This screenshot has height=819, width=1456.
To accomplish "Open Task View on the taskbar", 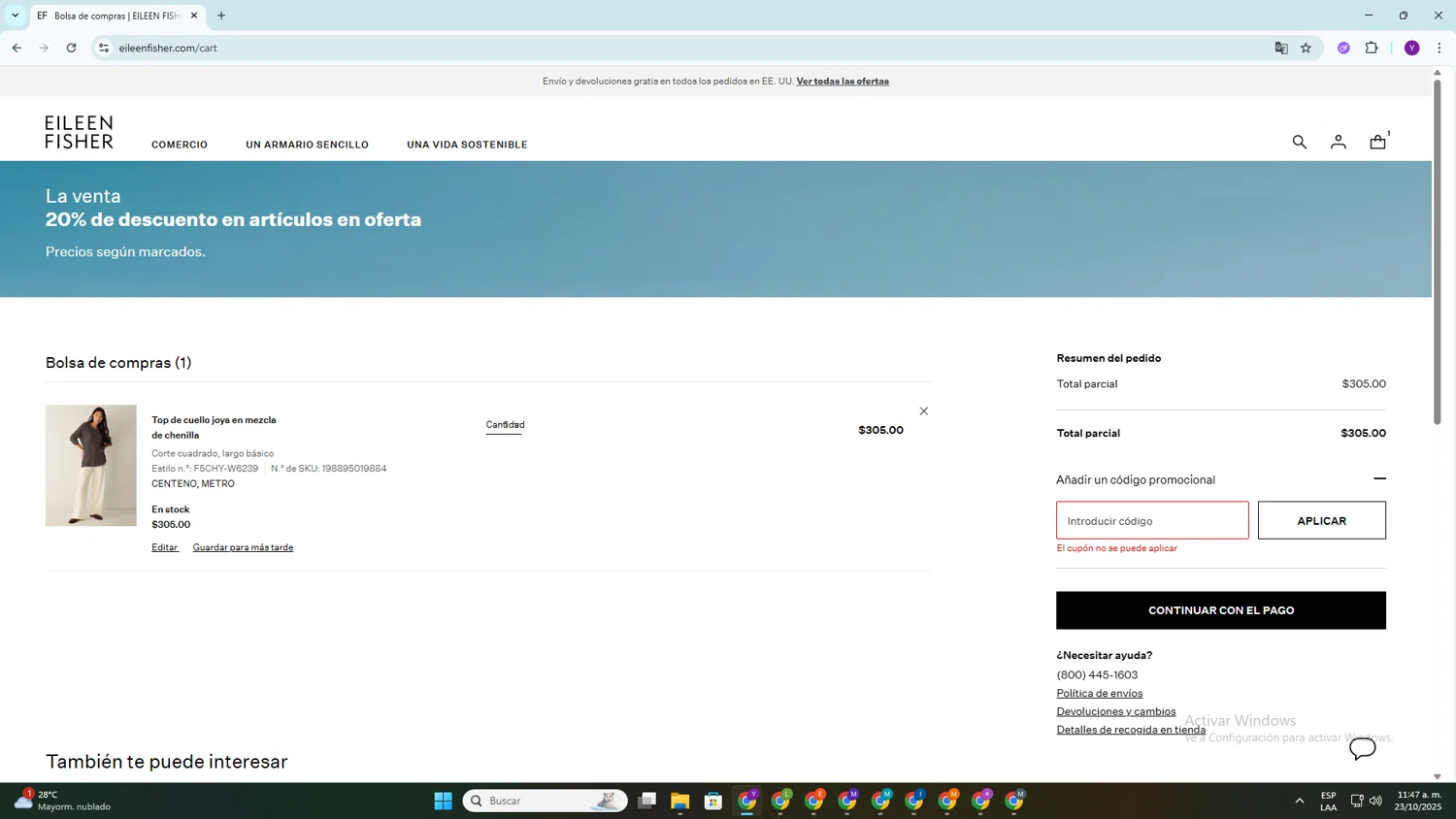I will point(646,801).
